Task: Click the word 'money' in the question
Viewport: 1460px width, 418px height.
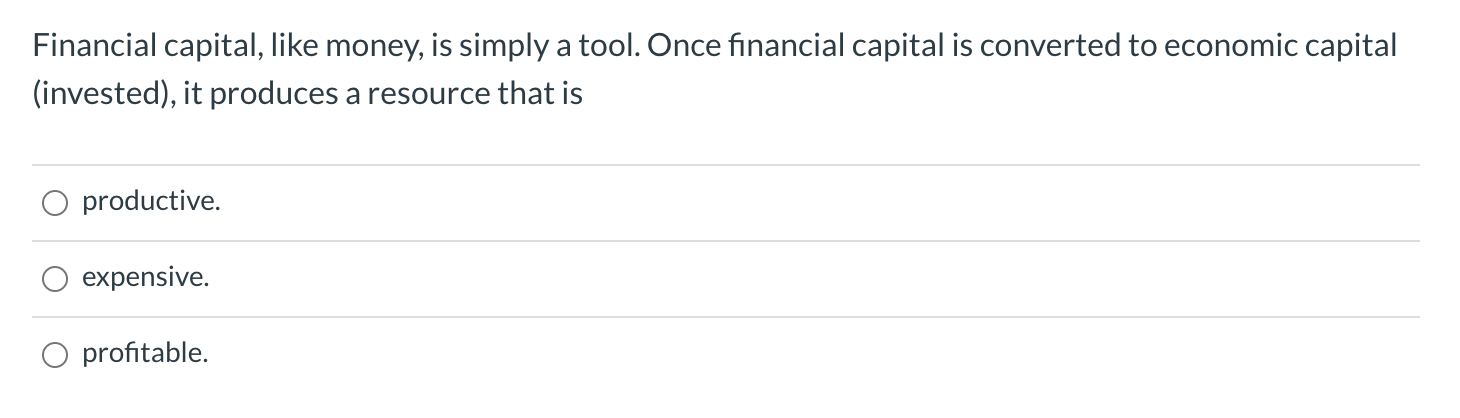Action: coord(364,46)
